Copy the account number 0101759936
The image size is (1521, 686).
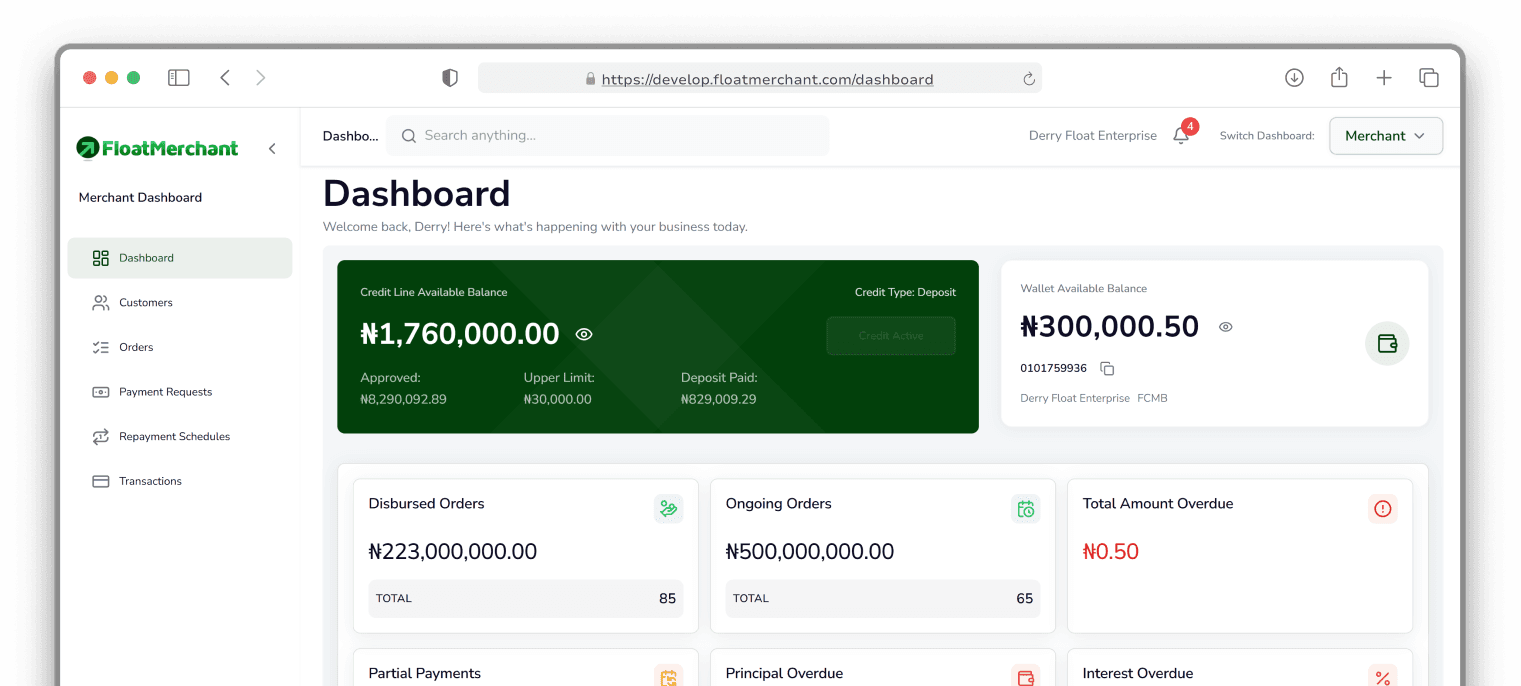coord(1107,368)
